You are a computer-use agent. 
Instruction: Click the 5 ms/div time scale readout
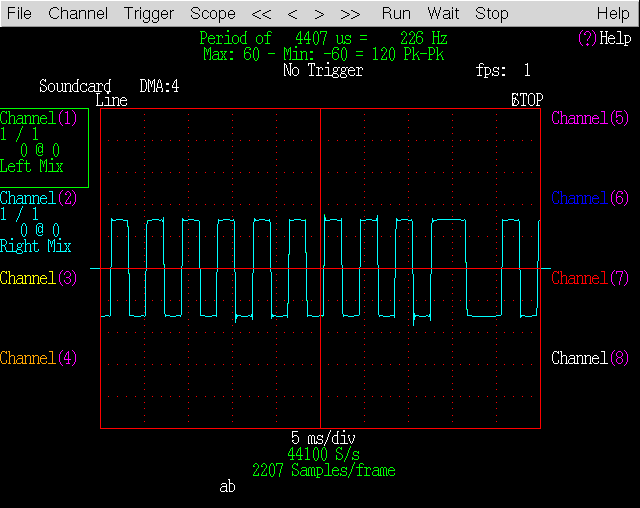[x=323, y=438]
